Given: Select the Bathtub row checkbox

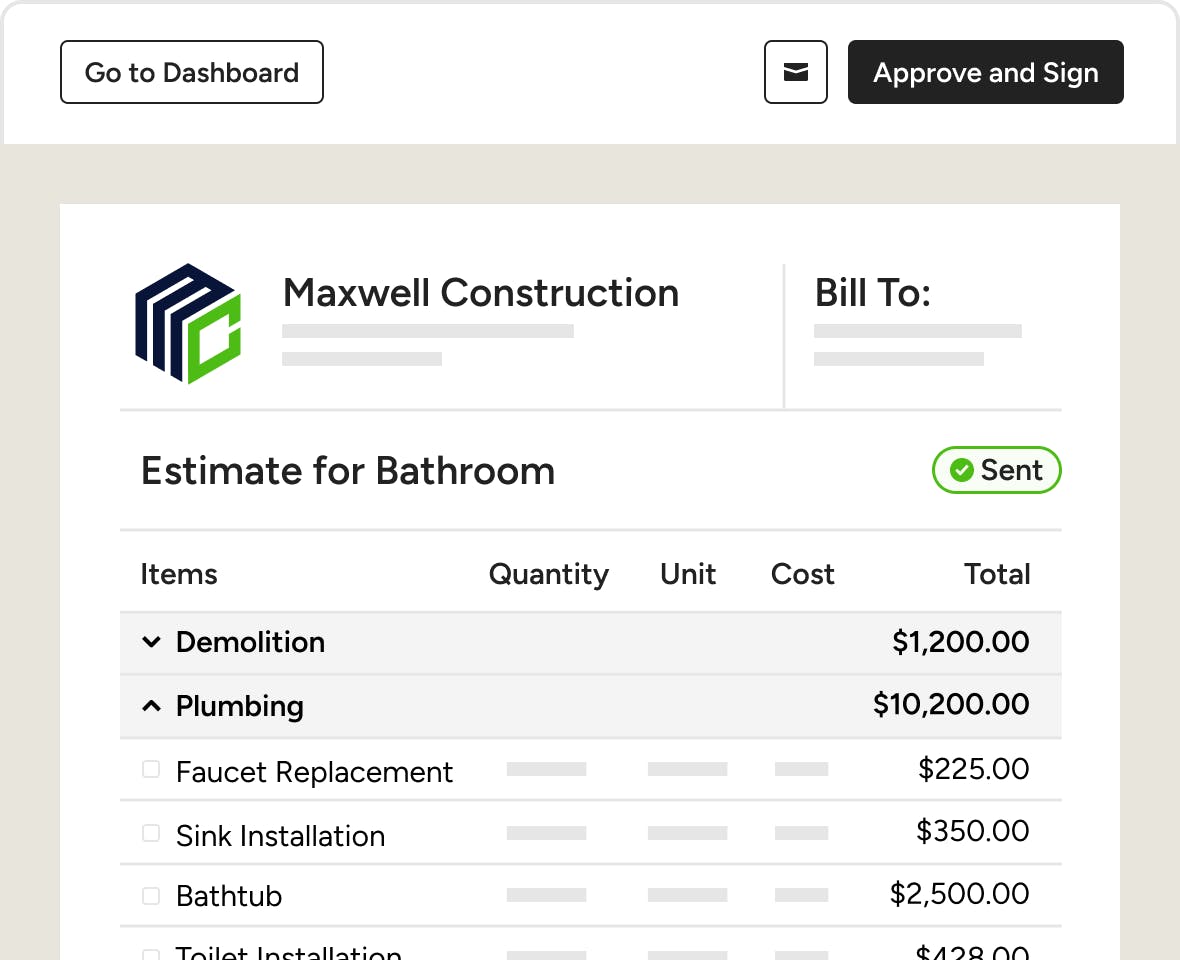Looking at the screenshot, I should click(x=151, y=896).
